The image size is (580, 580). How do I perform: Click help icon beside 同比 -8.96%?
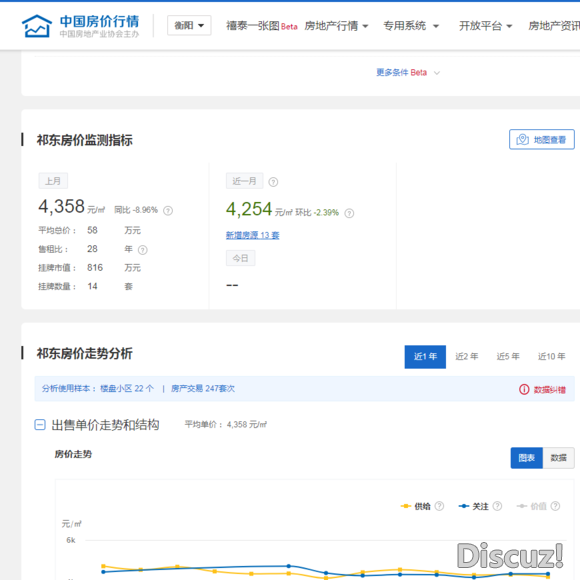pos(168,211)
